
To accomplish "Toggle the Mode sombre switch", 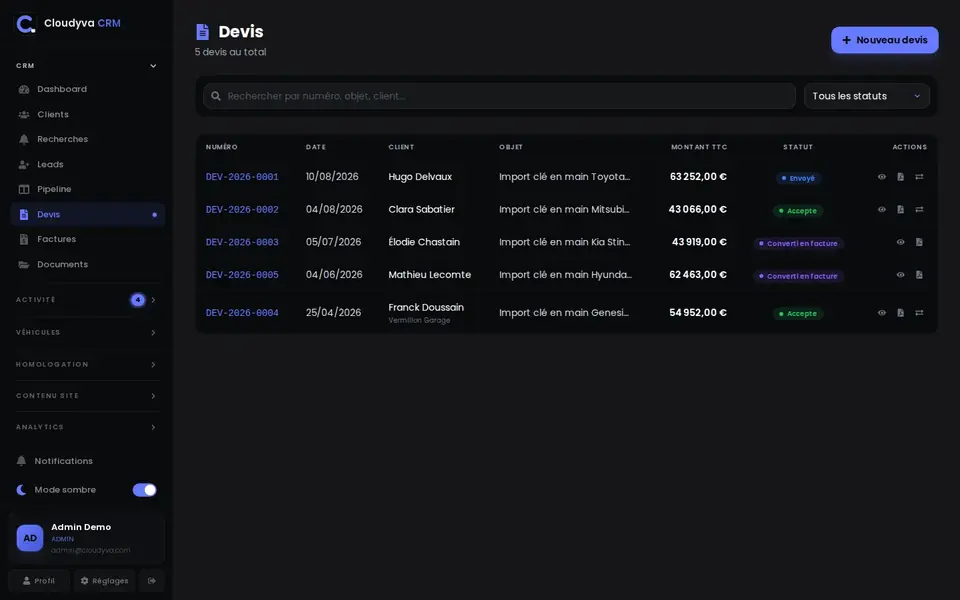I will (144, 490).
